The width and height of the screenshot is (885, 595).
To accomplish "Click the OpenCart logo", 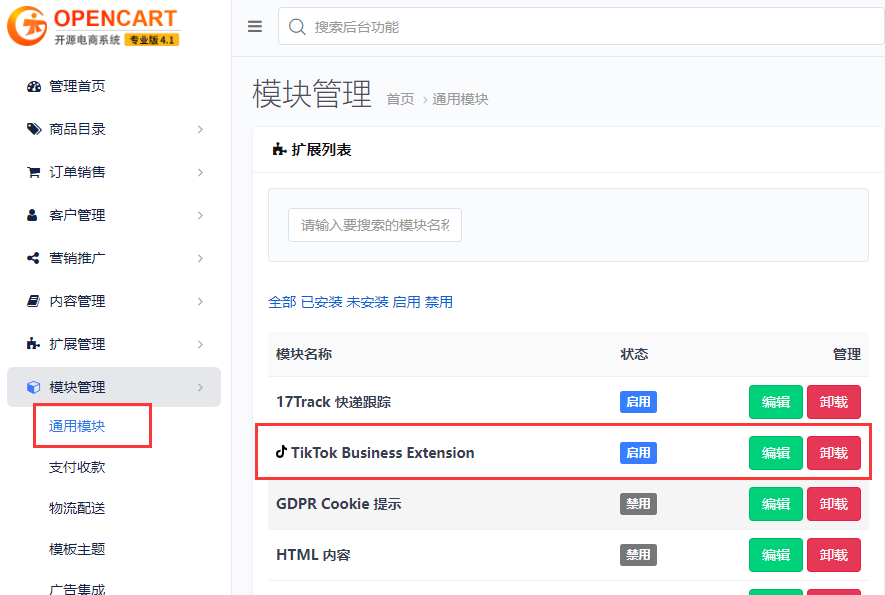I will point(94,26).
